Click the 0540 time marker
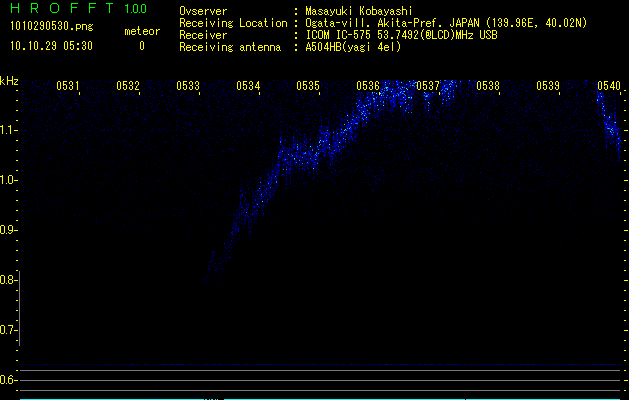Image resolution: width=629 pixels, height=400 pixels. (x=609, y=86)
